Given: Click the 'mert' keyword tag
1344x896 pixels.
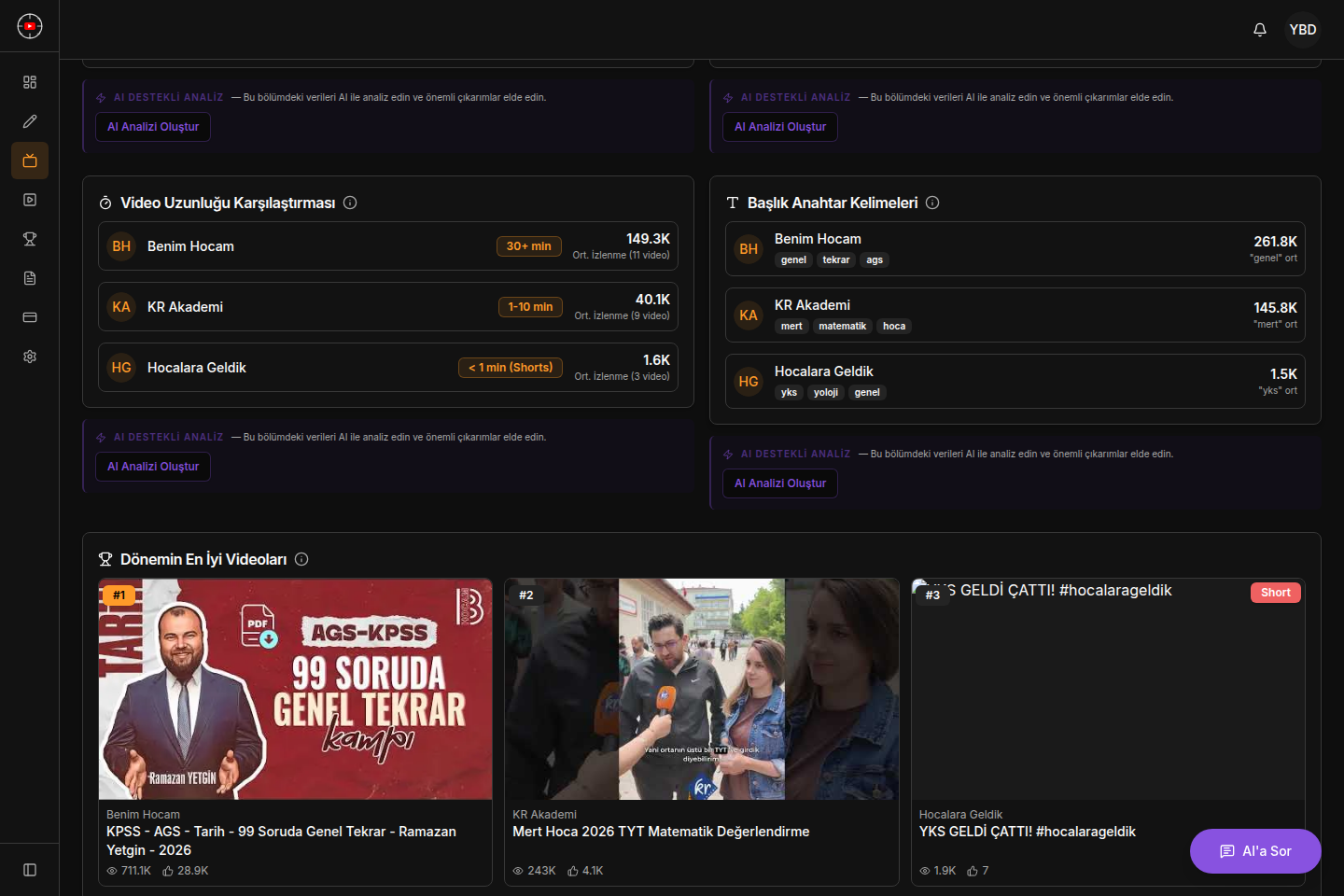Looking at the screenshot, I should pyautogui.click(x=791, y=327).
